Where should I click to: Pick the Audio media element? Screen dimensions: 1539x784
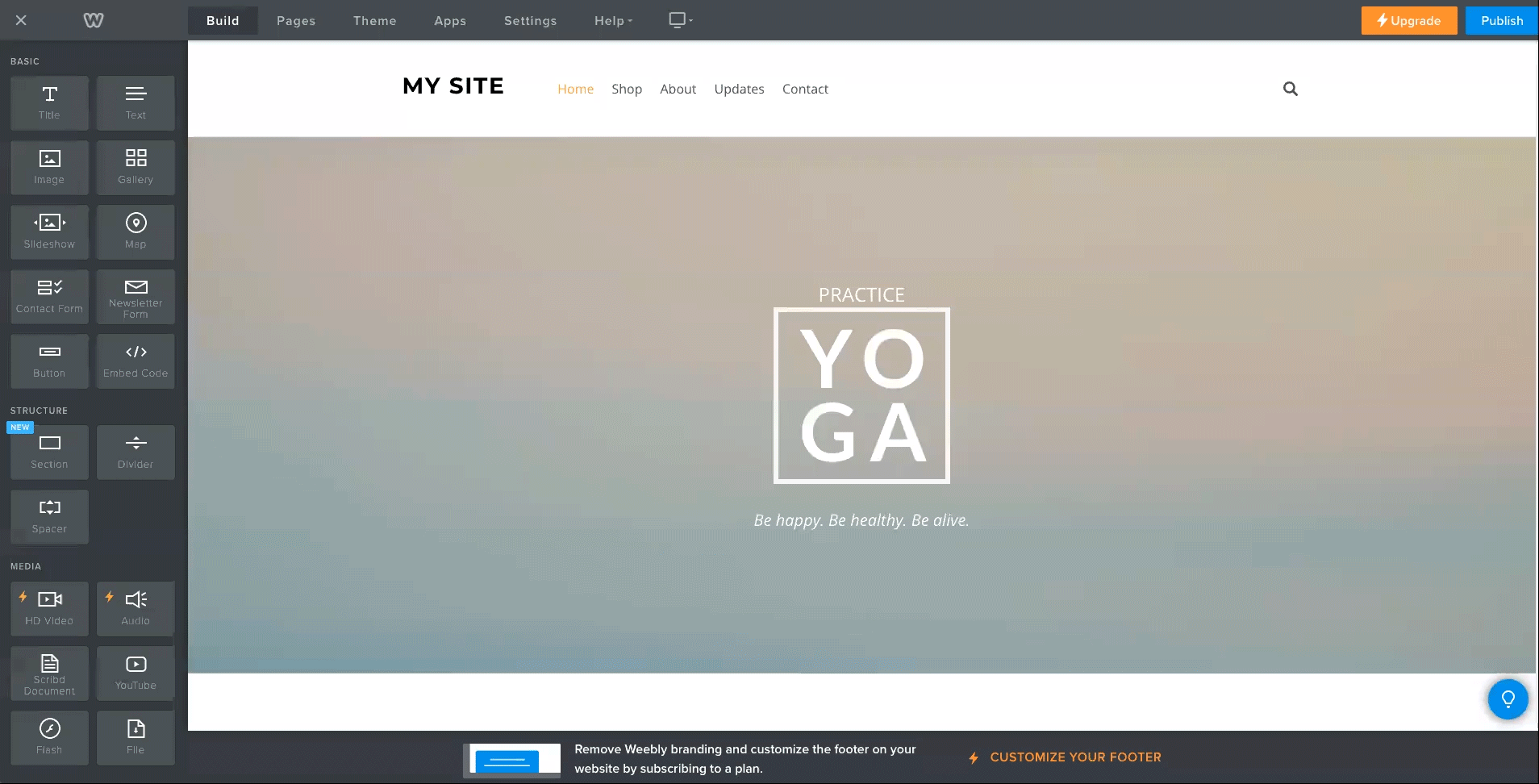(x=136, y=609)
